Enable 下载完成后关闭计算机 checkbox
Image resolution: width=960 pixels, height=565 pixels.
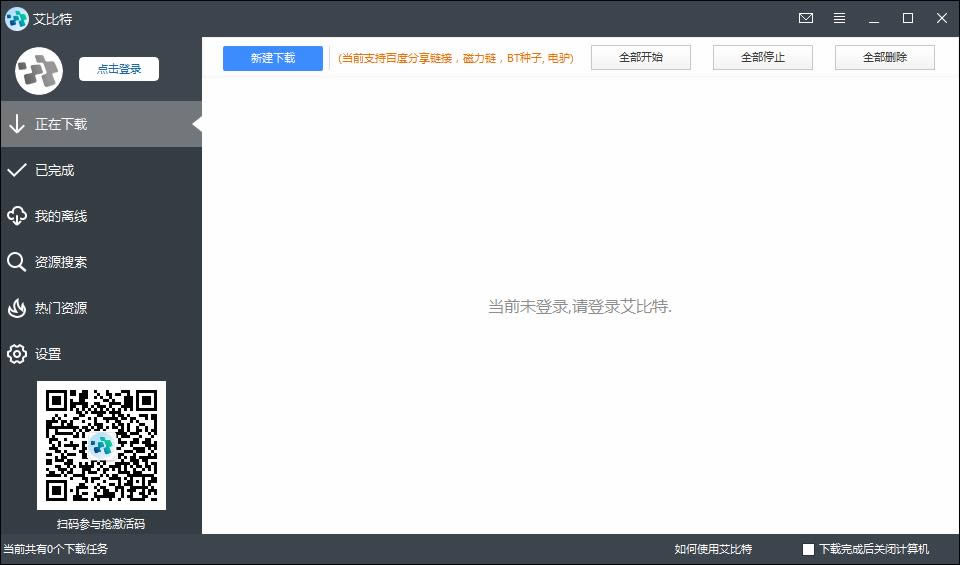pos(808,550)
